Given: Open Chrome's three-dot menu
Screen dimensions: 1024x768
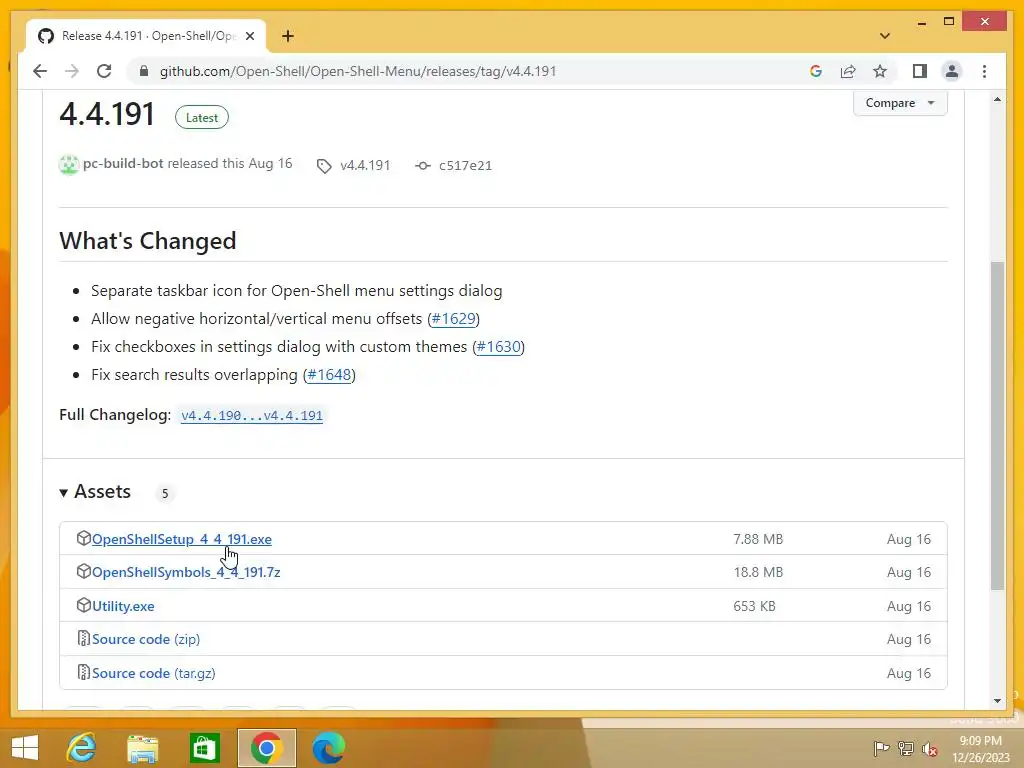Looking at the screenshot, I should click(x=984, y=71).
